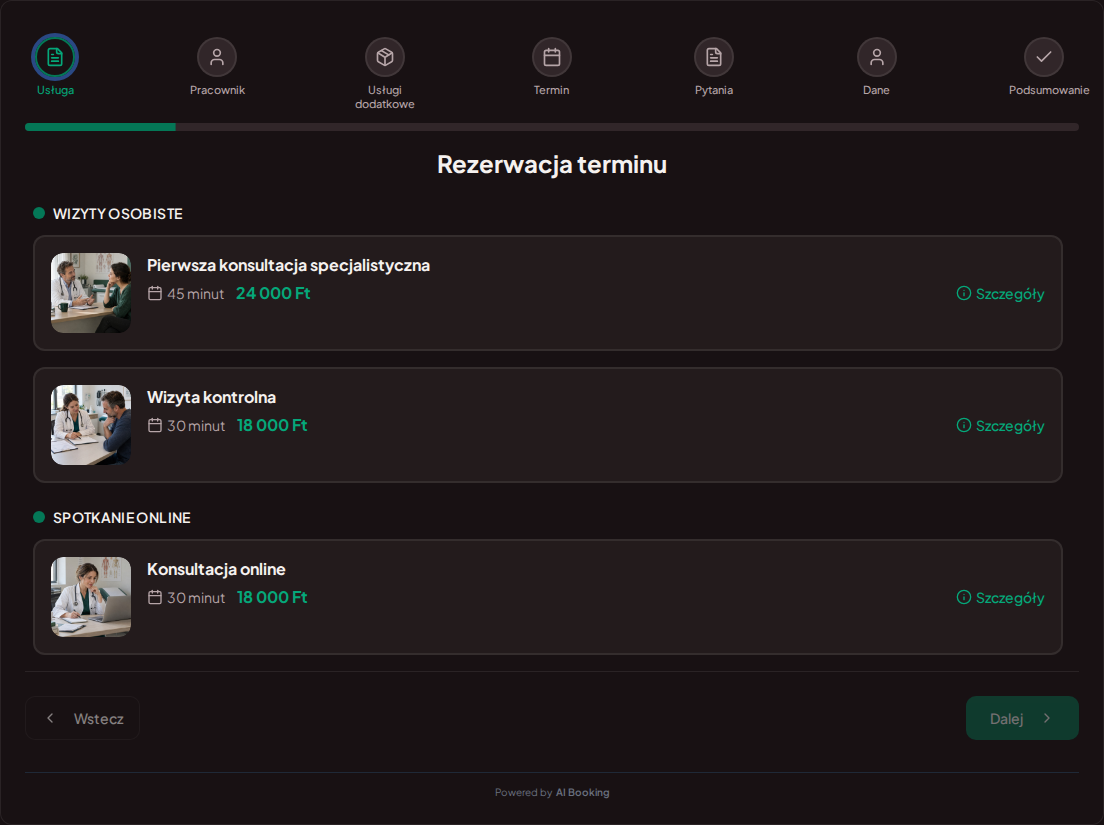Switch to the Termin step label

tap(551, 90)
